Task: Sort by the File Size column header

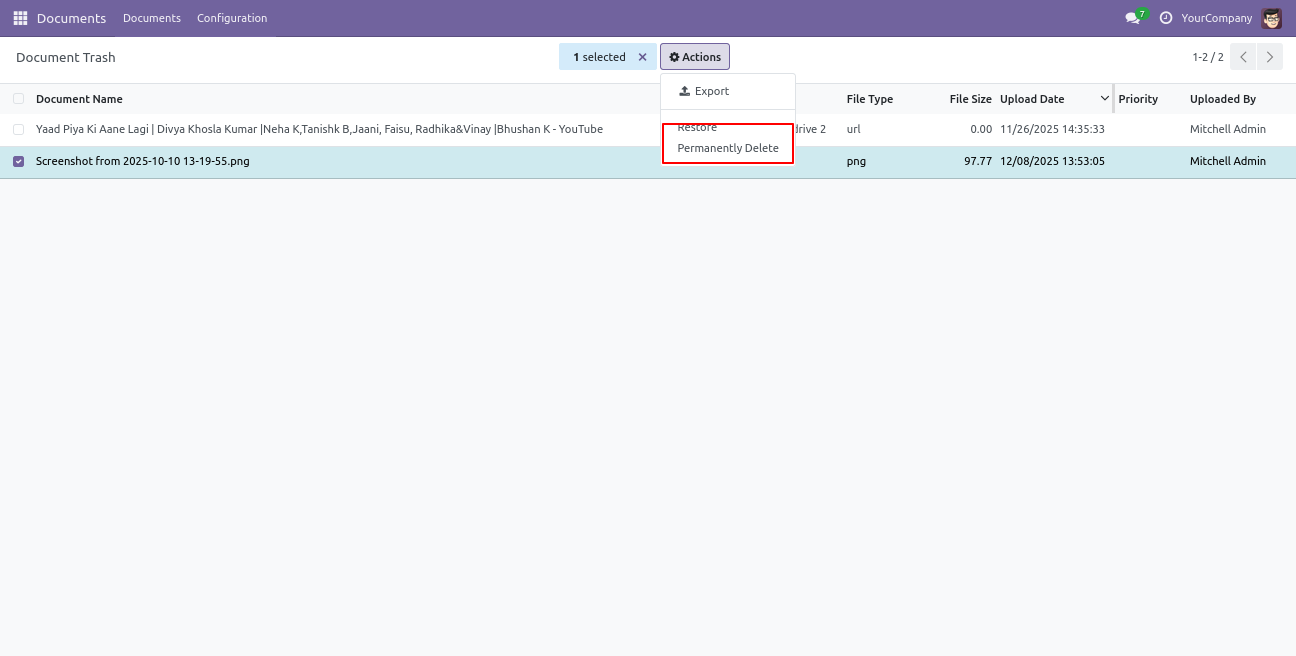Action: click(x=970, y=99)
